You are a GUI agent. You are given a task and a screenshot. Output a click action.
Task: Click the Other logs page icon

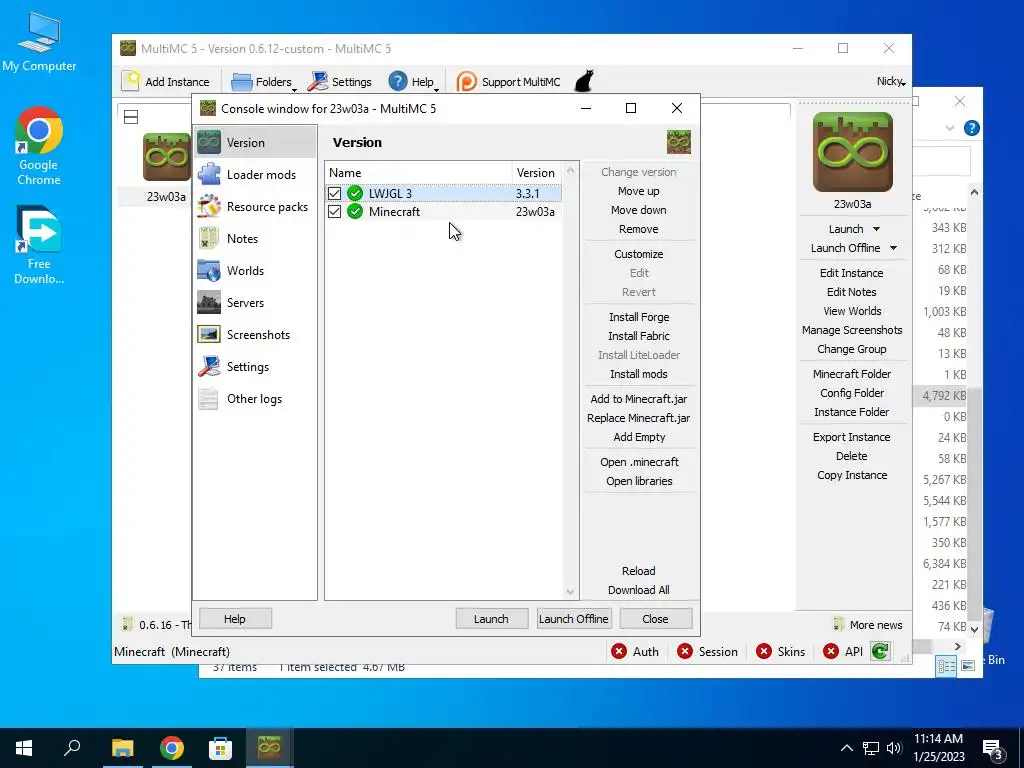pos(209,398)
